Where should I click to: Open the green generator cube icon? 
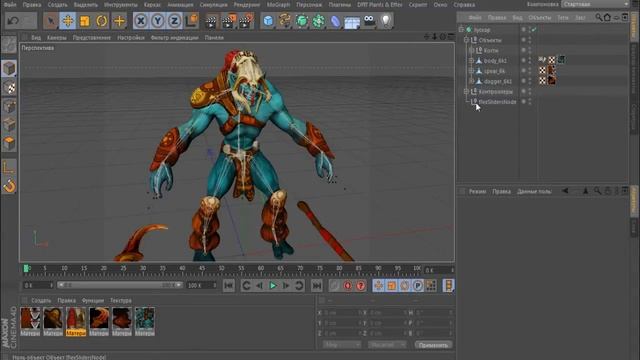coord(302,21)
